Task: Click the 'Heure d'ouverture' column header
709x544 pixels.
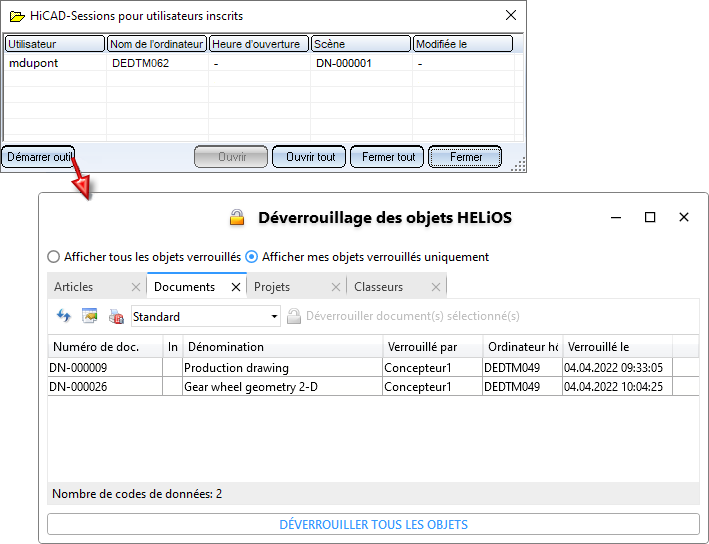Action: (x=259, y=44)
